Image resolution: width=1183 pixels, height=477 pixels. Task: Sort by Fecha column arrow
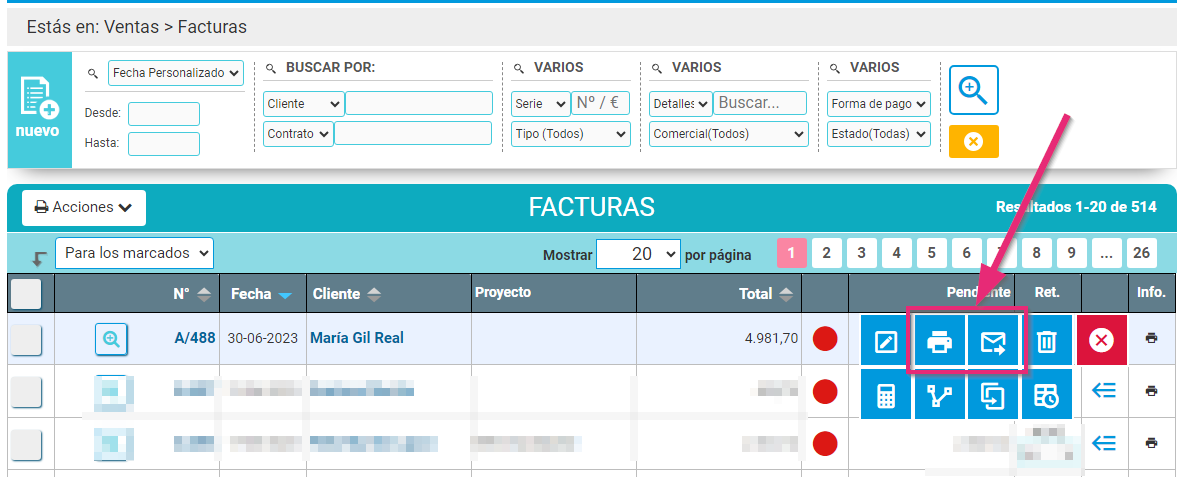coord(284,296)
